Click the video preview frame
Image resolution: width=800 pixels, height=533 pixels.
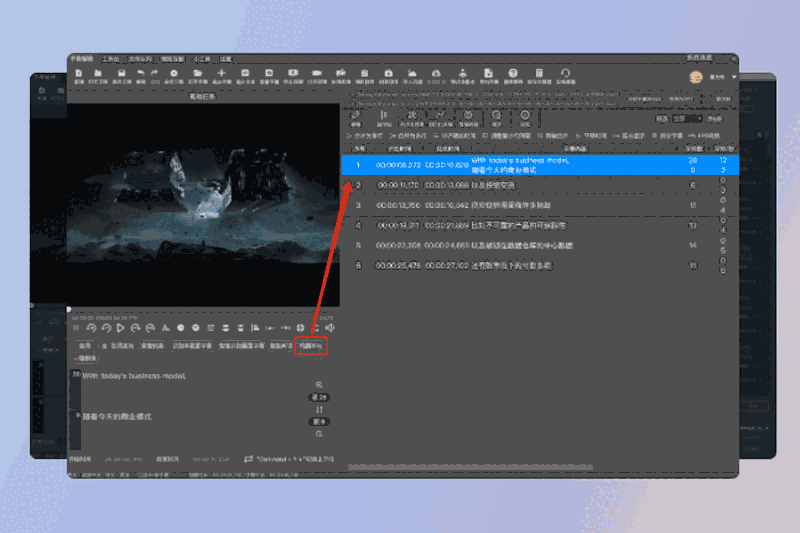pyautogui.click(x=203, y=205)
